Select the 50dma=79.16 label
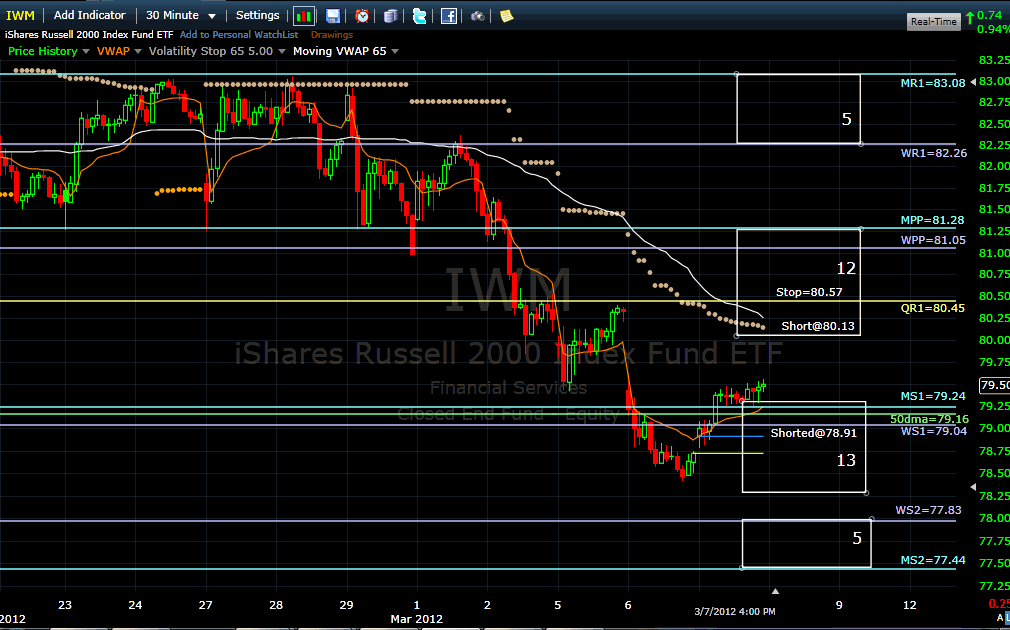 pyautogui.click(x=929, y=419)
